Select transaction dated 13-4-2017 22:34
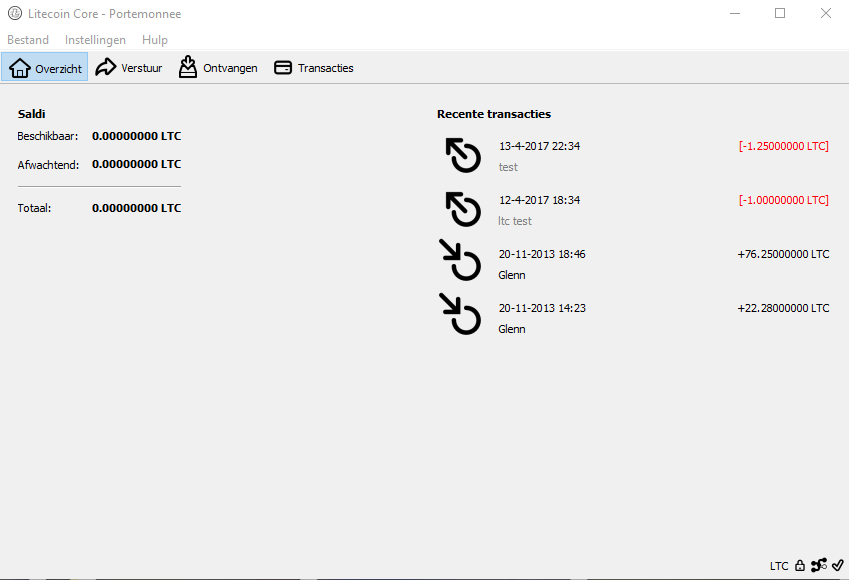This screenshot has height=580, width=849. click(x=634, y=156)
